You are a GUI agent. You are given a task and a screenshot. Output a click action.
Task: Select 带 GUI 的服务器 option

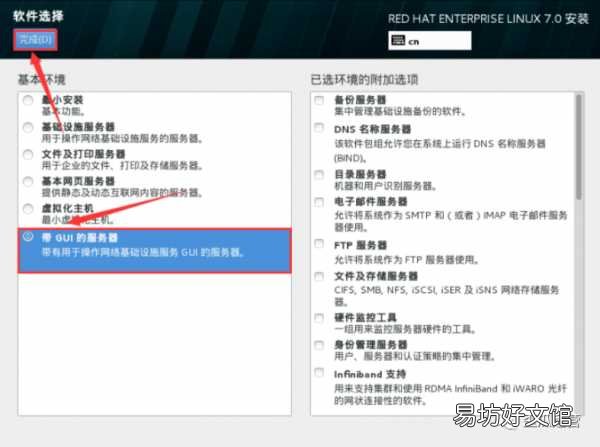click(28, 236)
